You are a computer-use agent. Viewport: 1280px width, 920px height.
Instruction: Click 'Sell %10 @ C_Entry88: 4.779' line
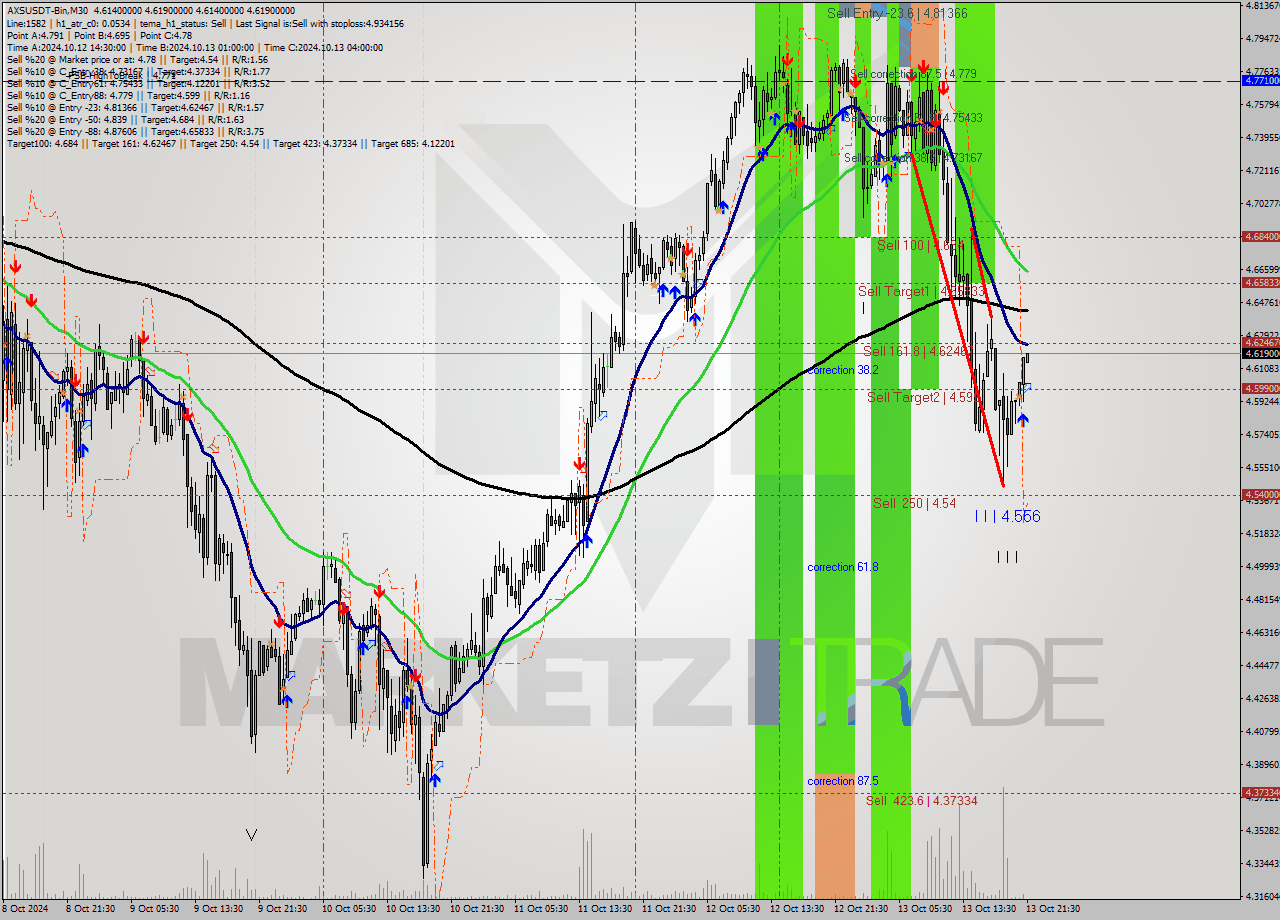coord(68,95)
